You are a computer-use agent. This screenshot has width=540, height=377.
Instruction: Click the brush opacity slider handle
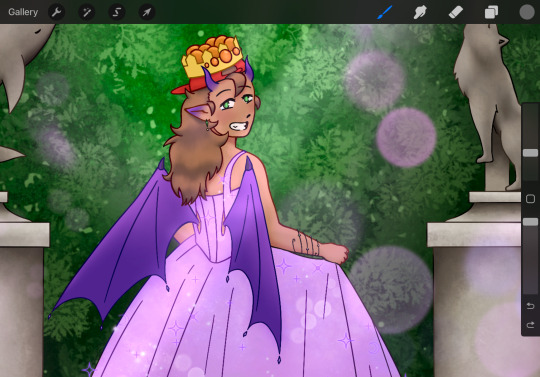[x=530, y=222]
